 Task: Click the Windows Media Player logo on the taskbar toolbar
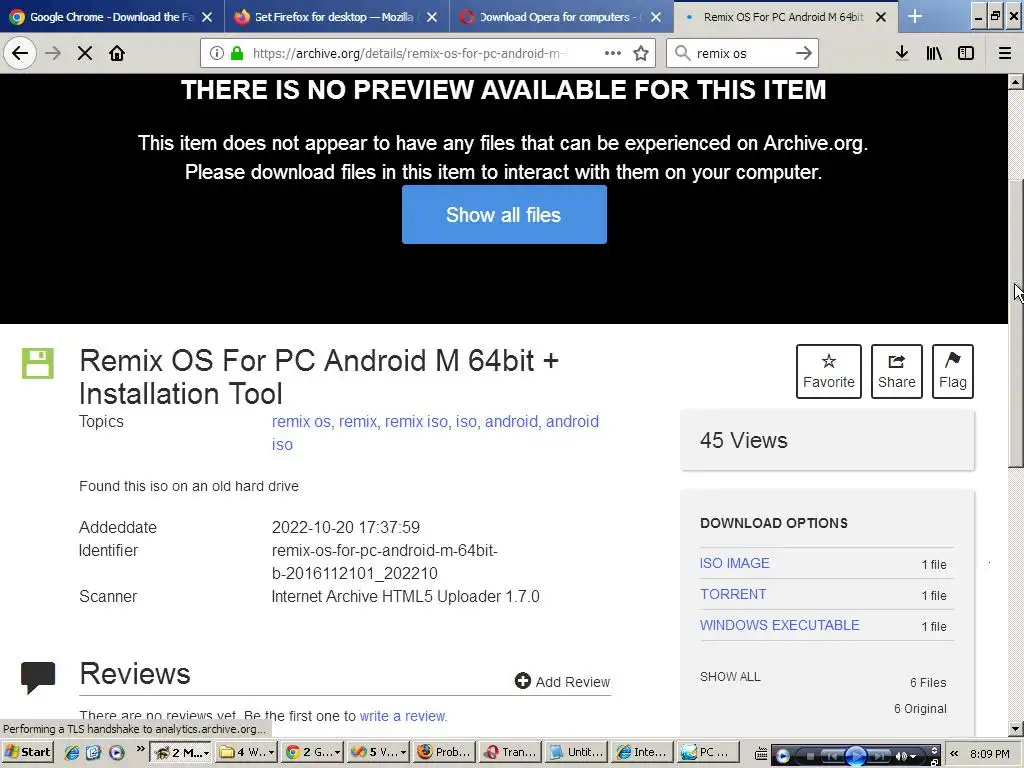(782, 756)
